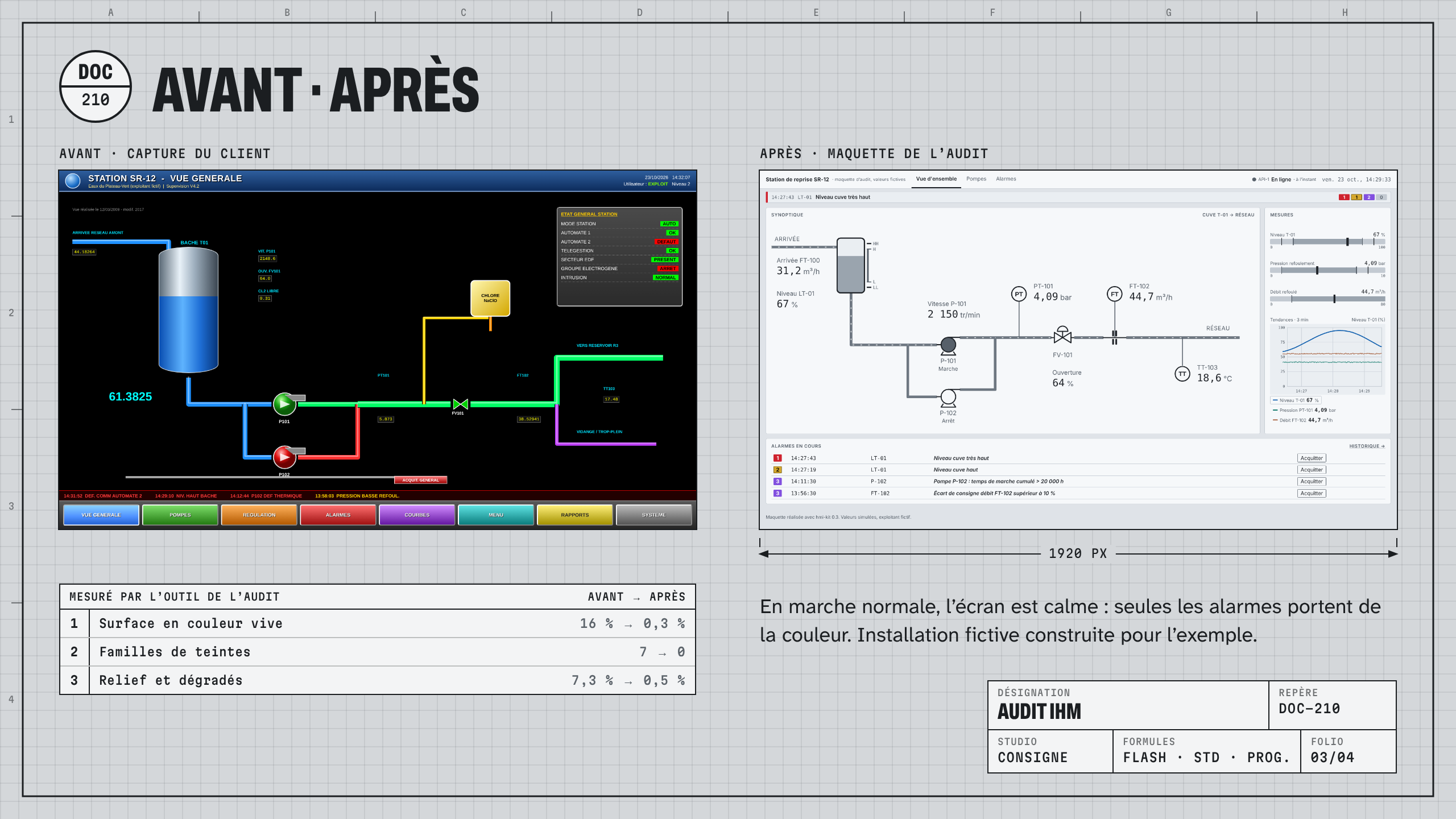Select the TT-103 temperature transmitter circle
Image resolution: width=1456 pixels, height=819 pixels.
pyautogui.click(x=1182, y=374)
